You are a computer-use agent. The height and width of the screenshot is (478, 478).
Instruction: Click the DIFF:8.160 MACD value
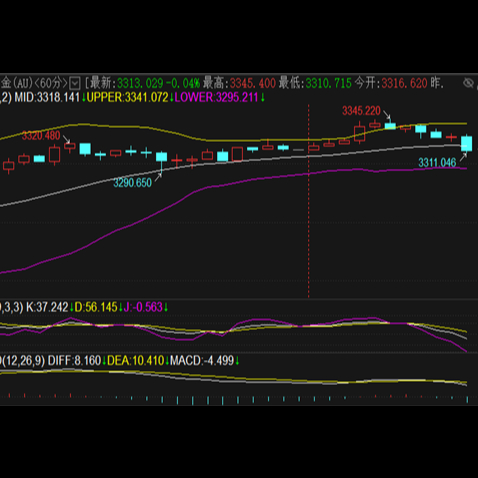[74, 361]
